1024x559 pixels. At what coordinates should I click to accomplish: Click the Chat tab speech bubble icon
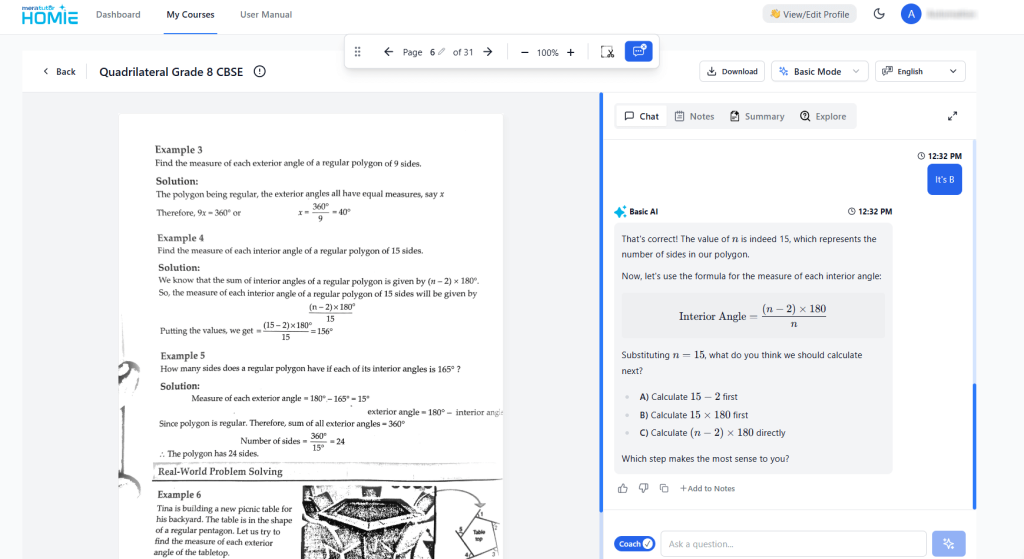click(629, 116)
